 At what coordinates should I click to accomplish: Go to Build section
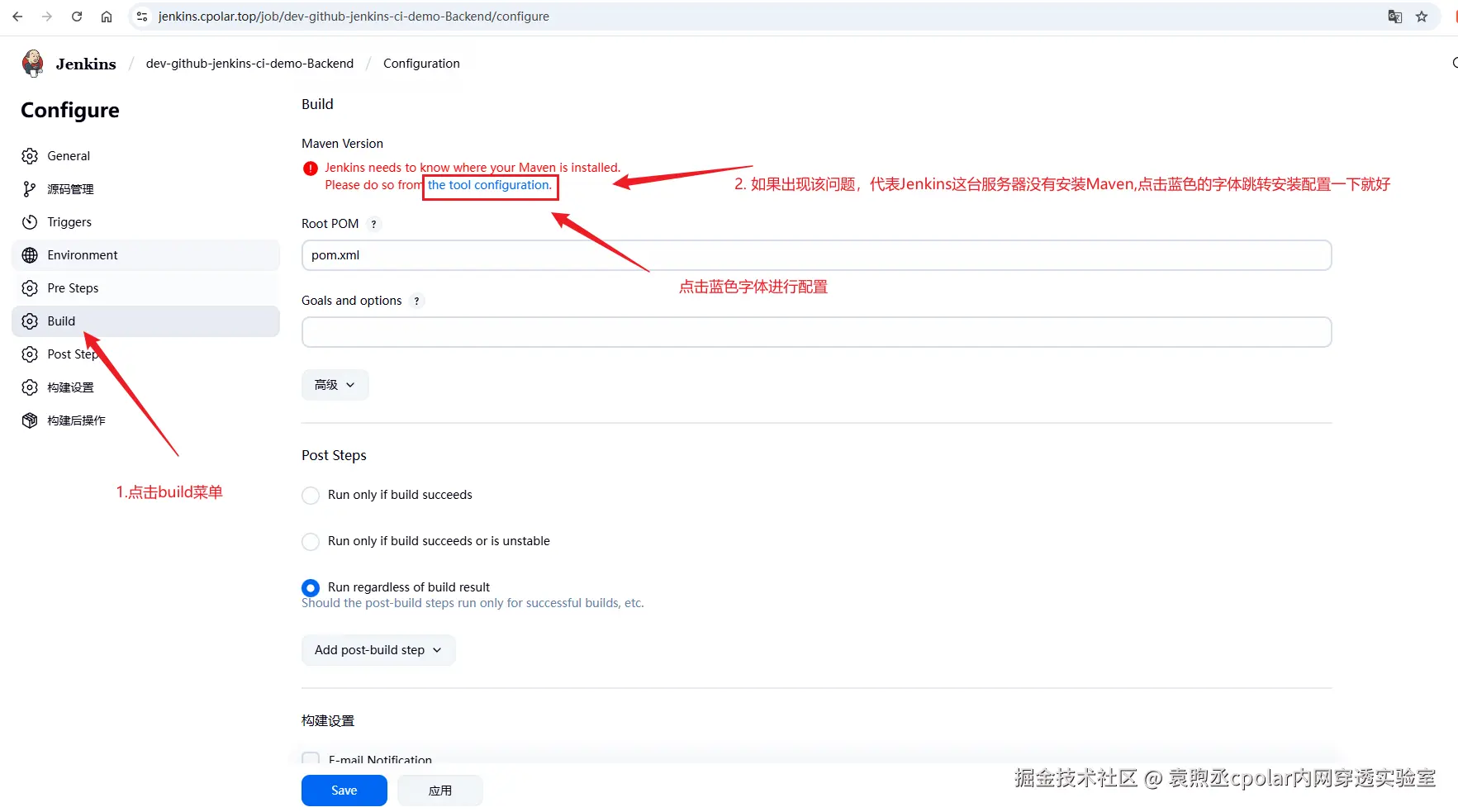[x=145, y=321]
